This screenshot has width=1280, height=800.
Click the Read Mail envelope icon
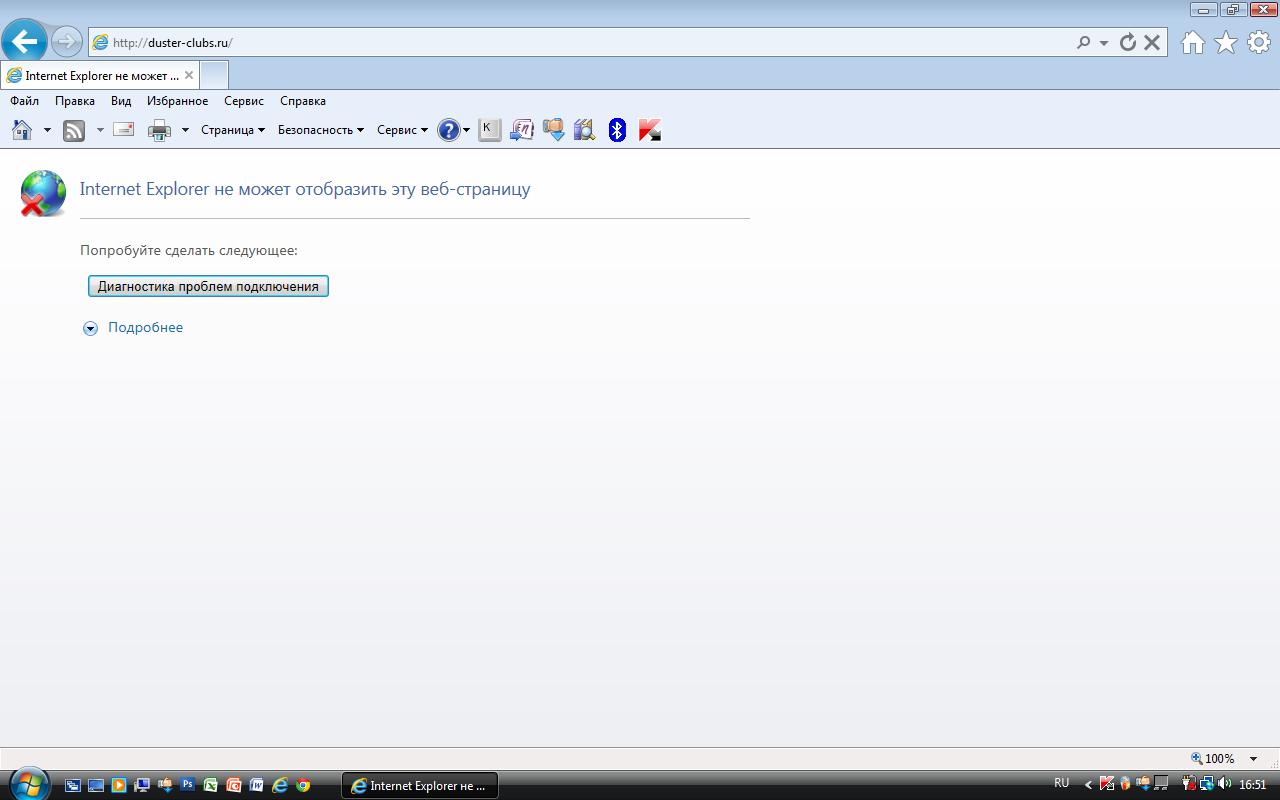point(124,130)
